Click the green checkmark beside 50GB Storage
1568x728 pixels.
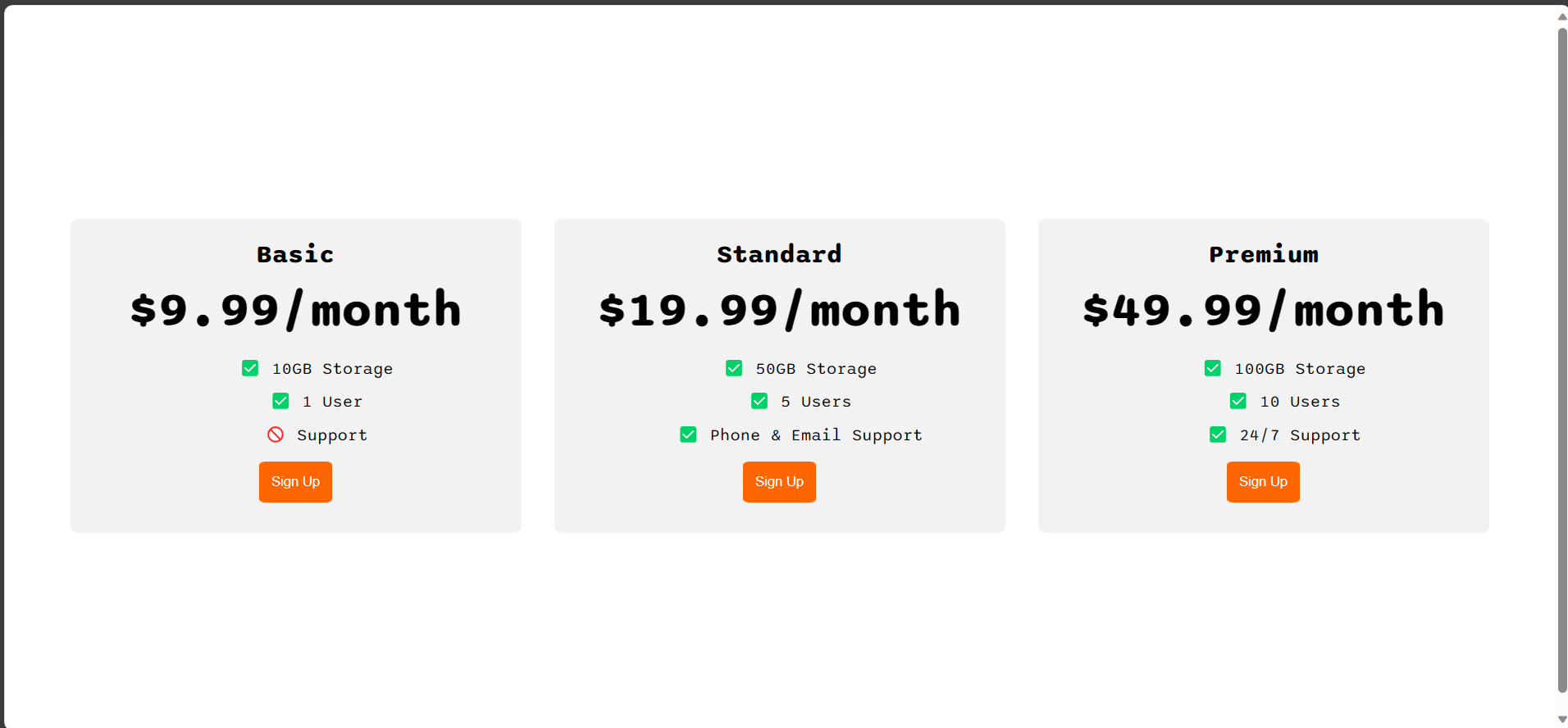point(734,368)
